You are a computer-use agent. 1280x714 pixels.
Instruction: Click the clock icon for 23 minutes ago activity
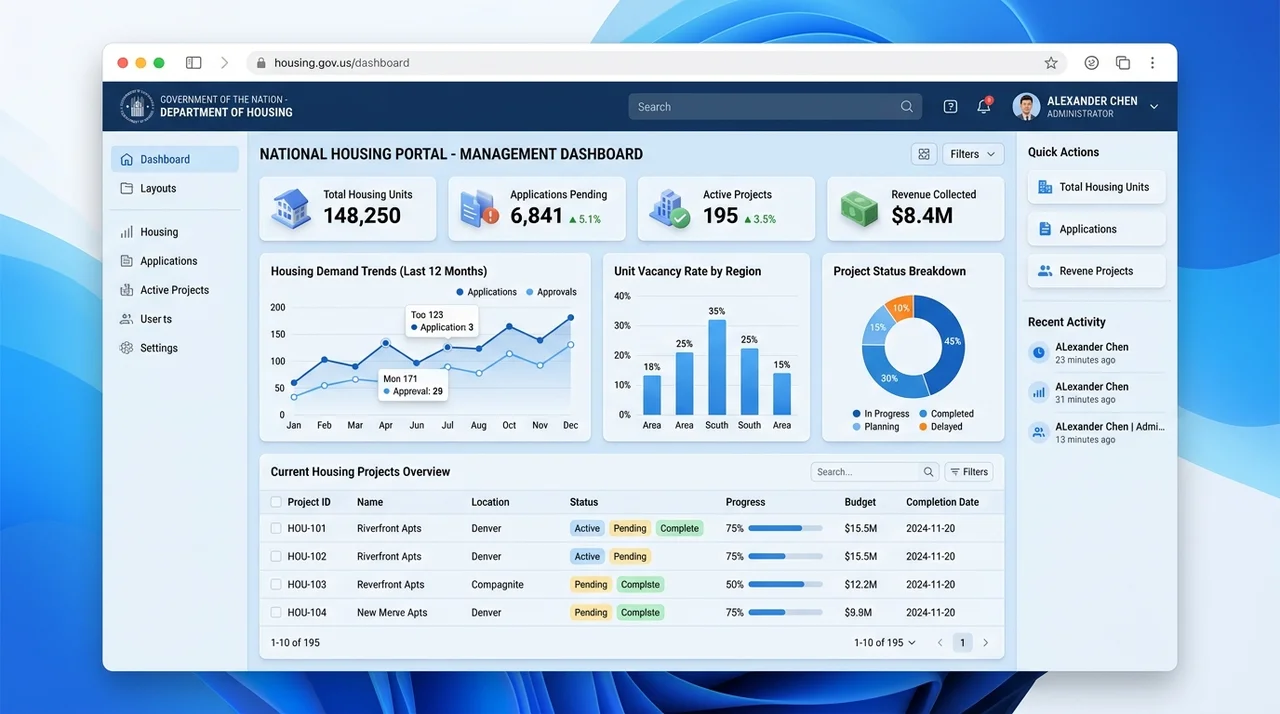pos(1038,352)
